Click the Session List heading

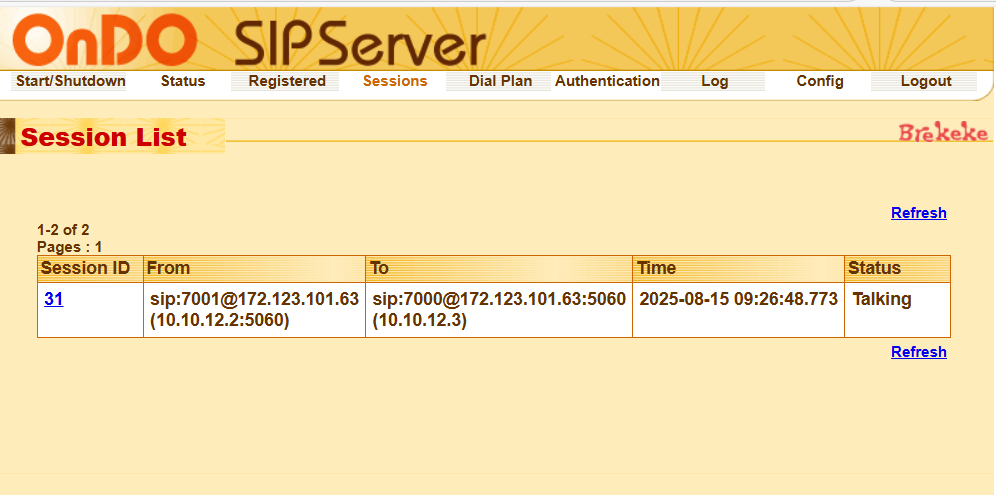point(104,137)
